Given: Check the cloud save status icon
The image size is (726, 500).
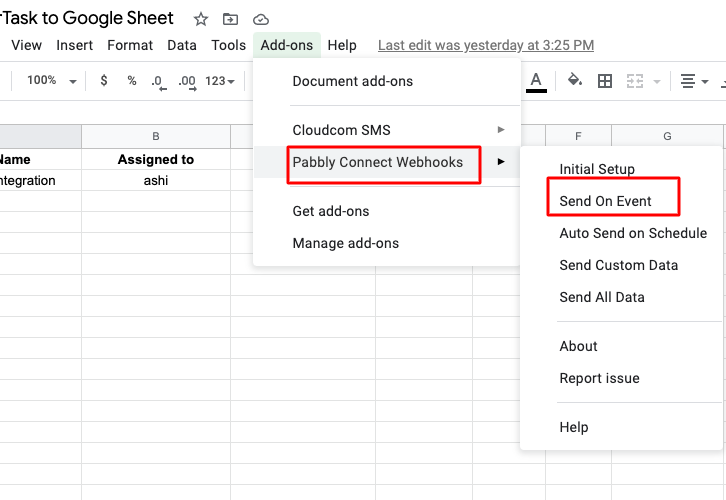Looking at the screenshot, I should point(261,19).
